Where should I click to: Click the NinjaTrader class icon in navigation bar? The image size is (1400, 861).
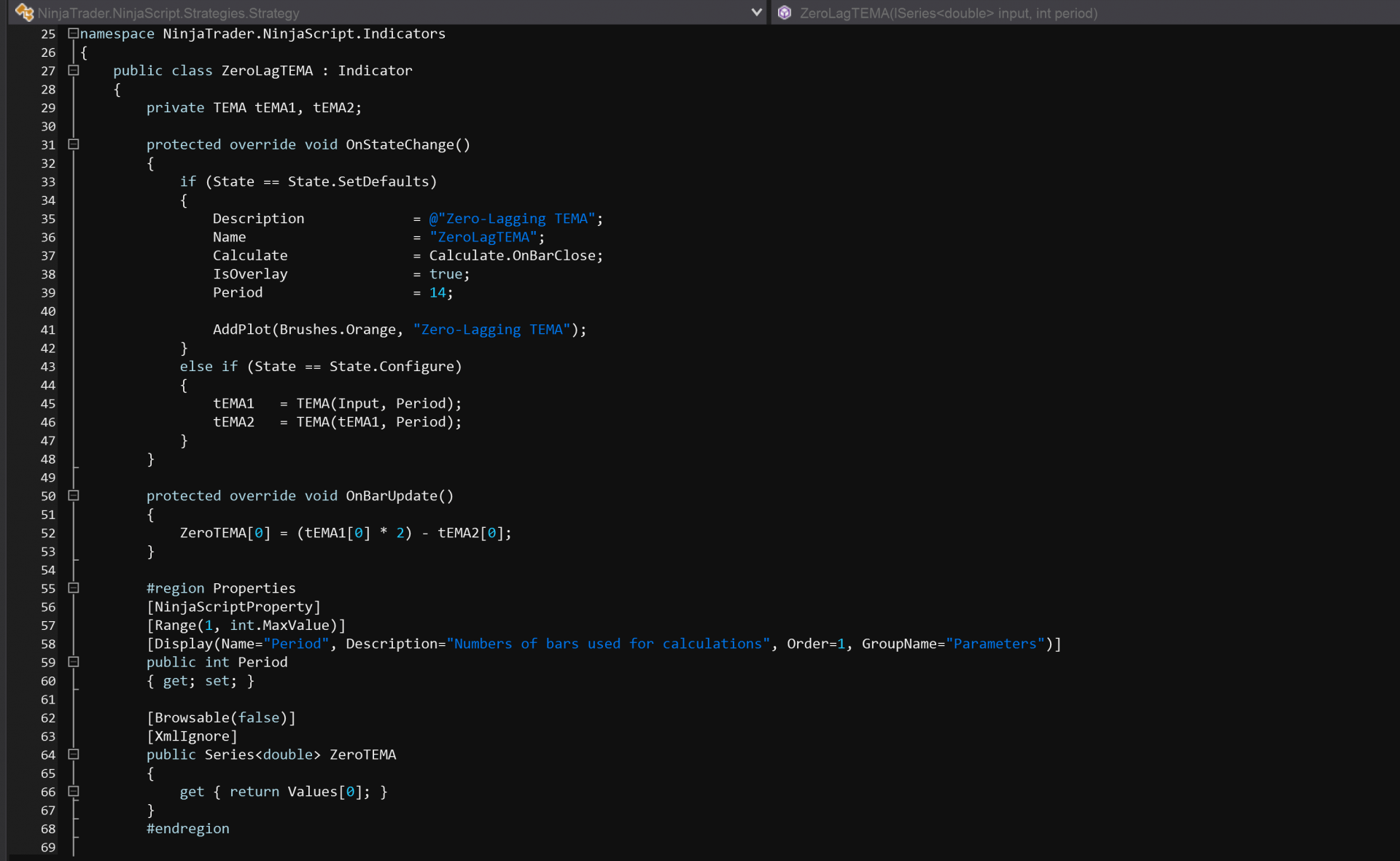(x=24, y=12)
